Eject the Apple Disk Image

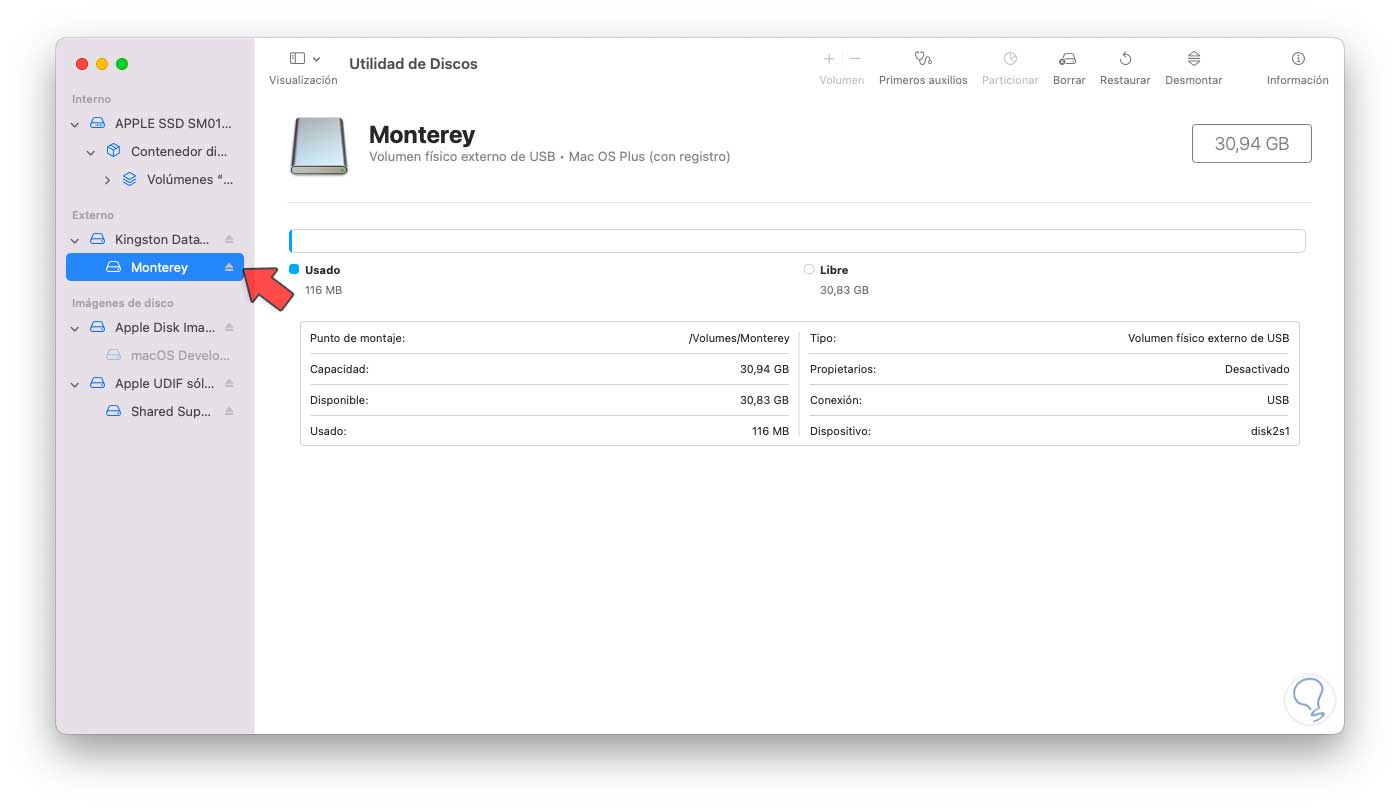tap(229, 327)
